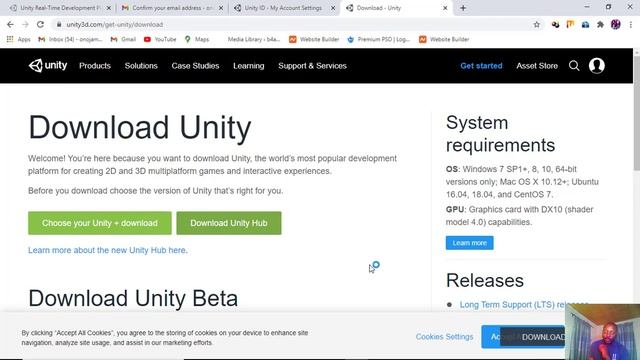Image resolution: width=640 pixels, height=360 pixels.
Task: Close the Unity Real-Time Development tab
Action: click(109, 8)
